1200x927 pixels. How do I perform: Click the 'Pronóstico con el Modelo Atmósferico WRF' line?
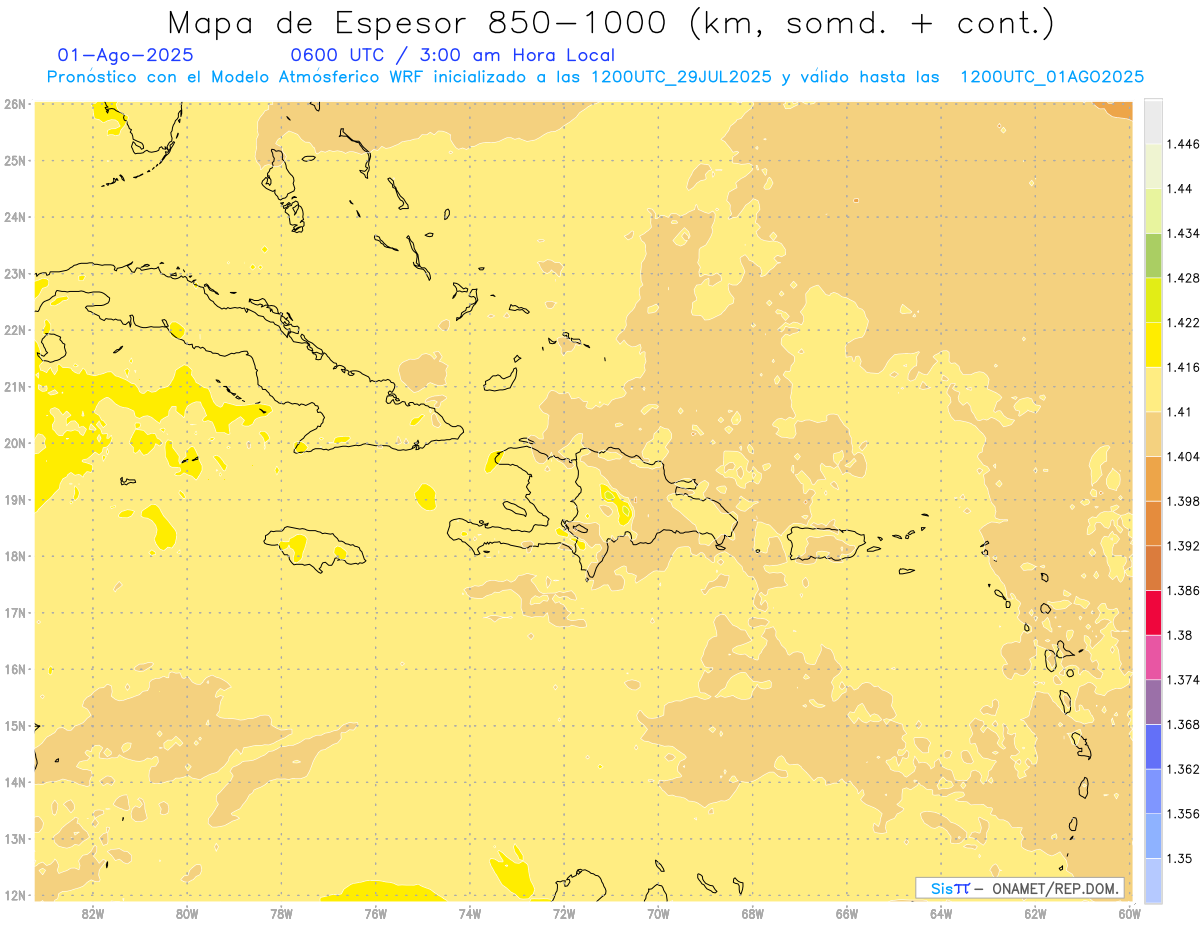click(x=596, y=77)
